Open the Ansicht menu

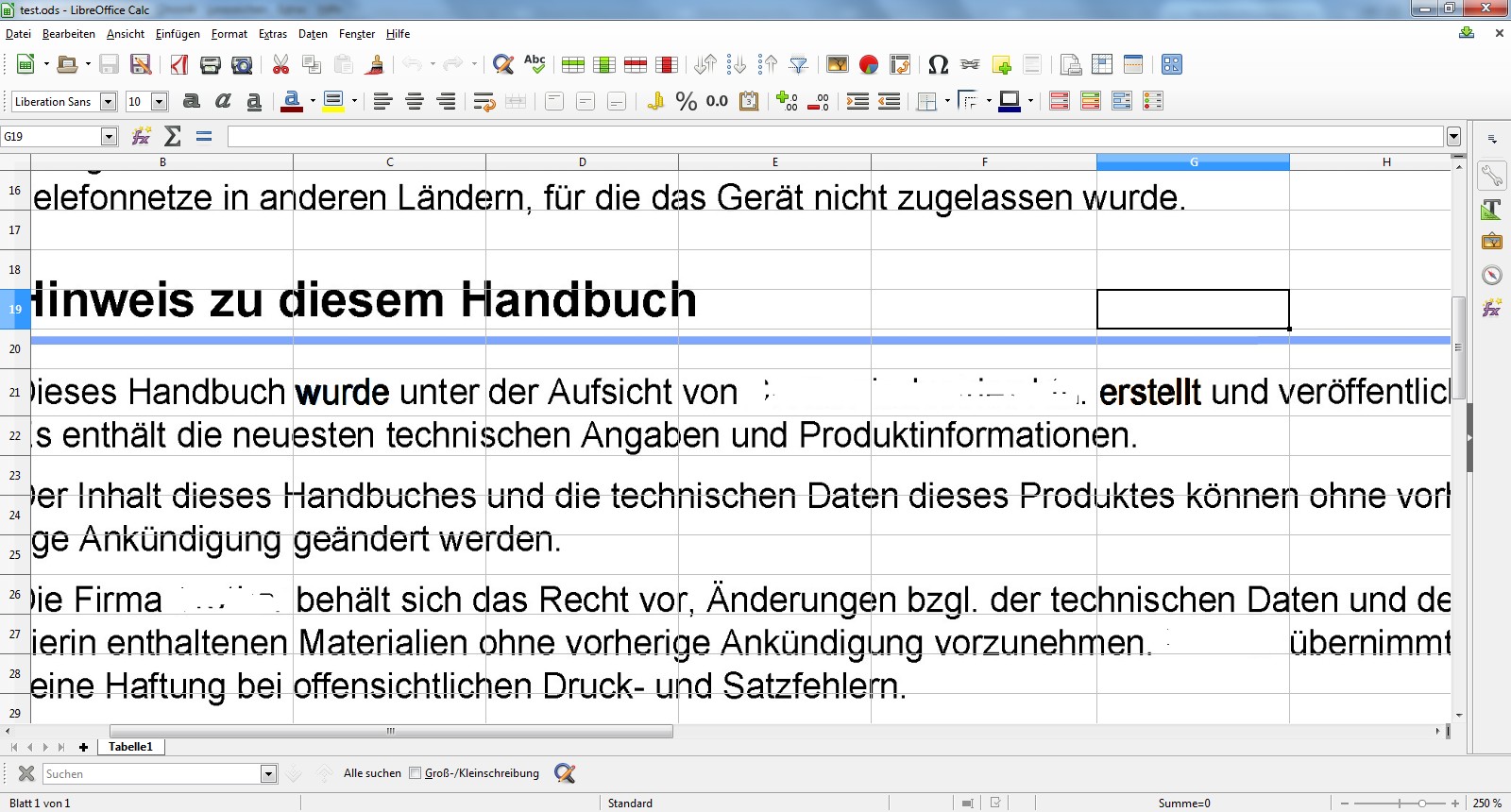point(126,34)
